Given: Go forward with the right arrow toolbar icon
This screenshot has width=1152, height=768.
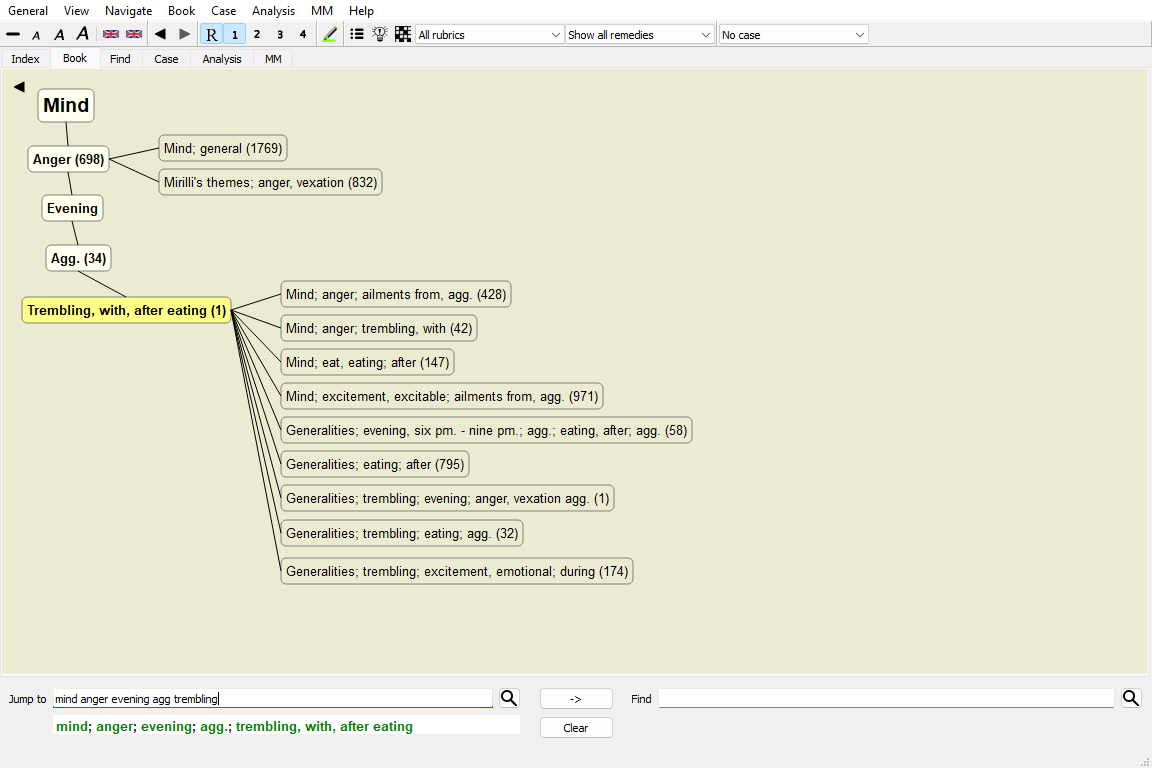Looking at the screenshot, I should pos(184,34).
